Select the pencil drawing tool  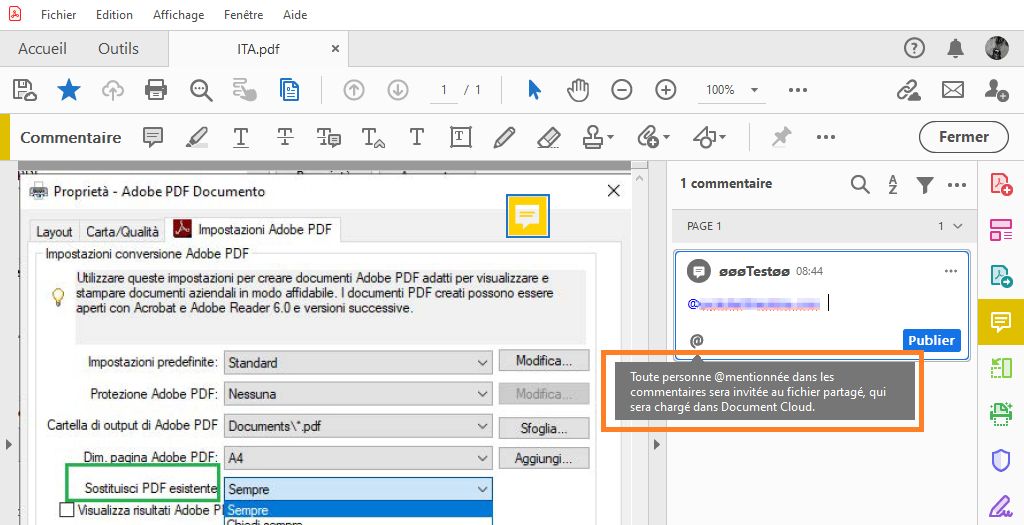(504, 137)
